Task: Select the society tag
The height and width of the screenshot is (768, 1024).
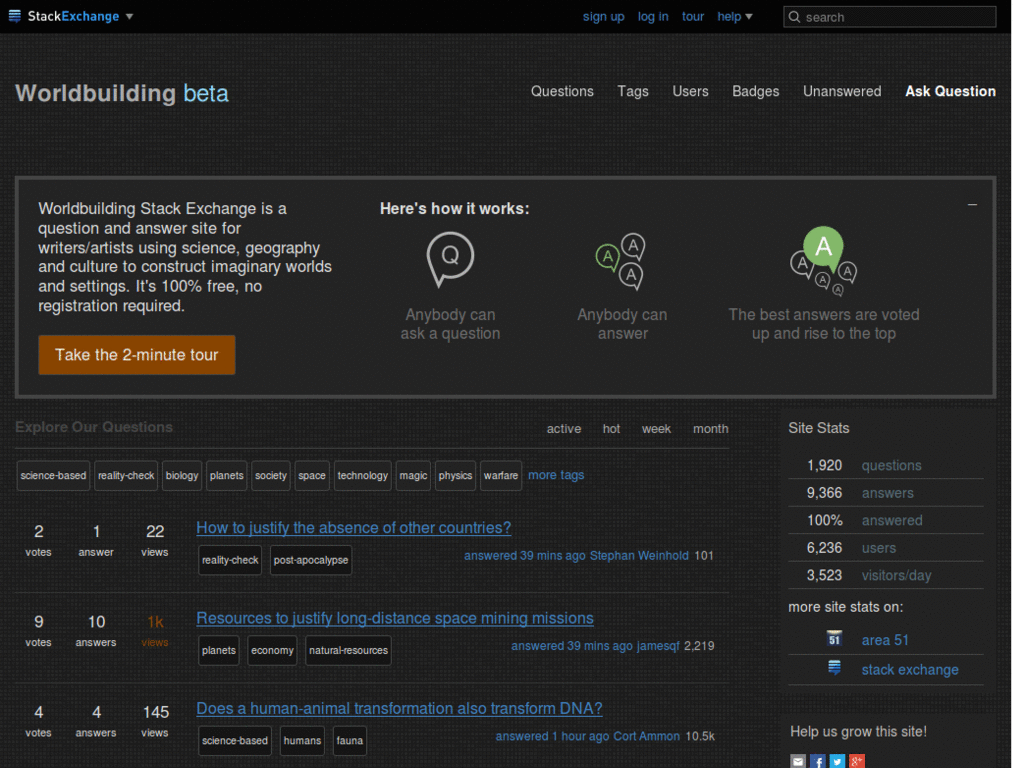Action: (270, 475)
